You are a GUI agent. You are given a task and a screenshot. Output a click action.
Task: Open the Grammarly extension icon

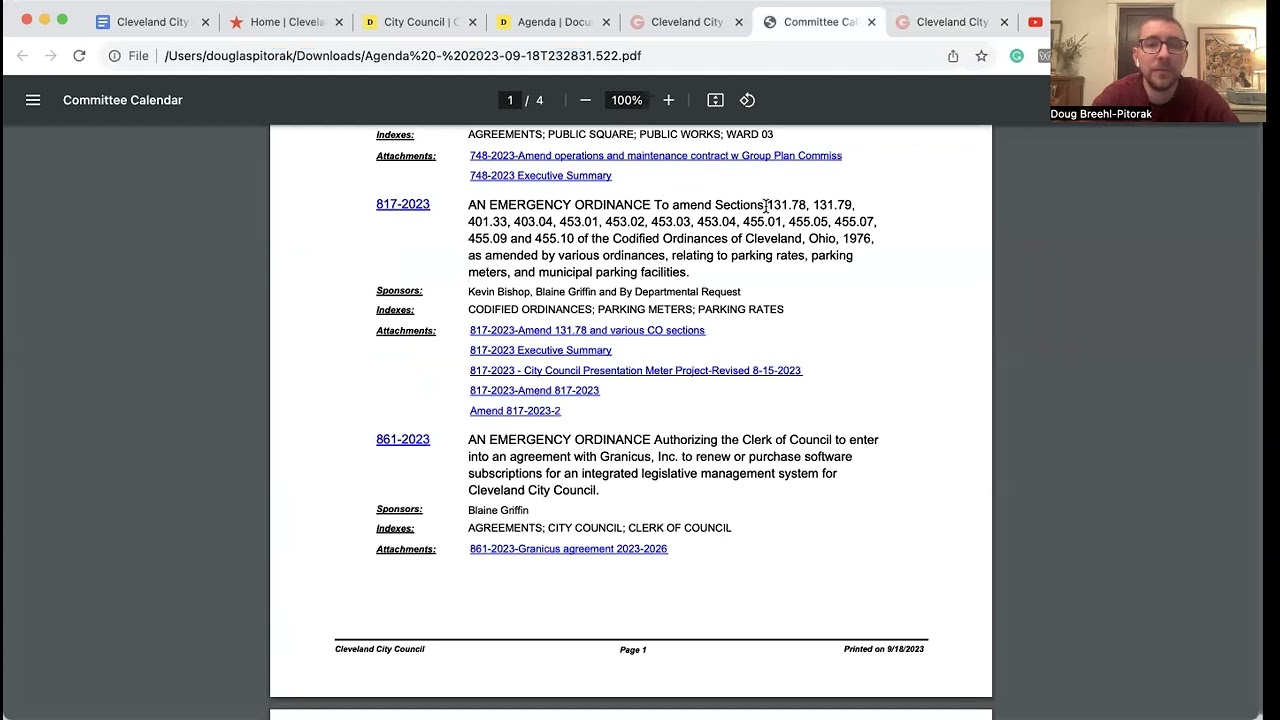click(1016, 56)
